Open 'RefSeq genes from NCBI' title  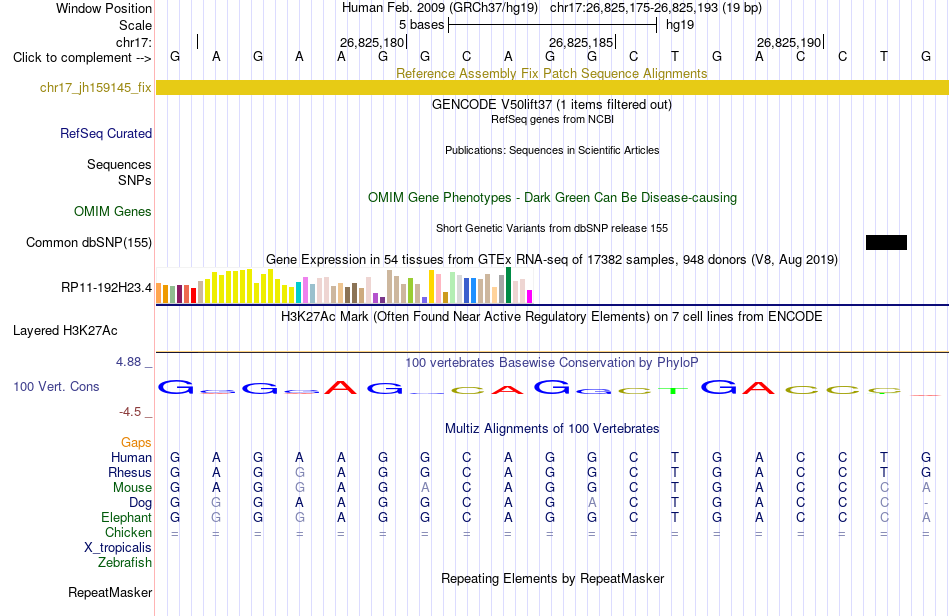click(x=552, y=119)
